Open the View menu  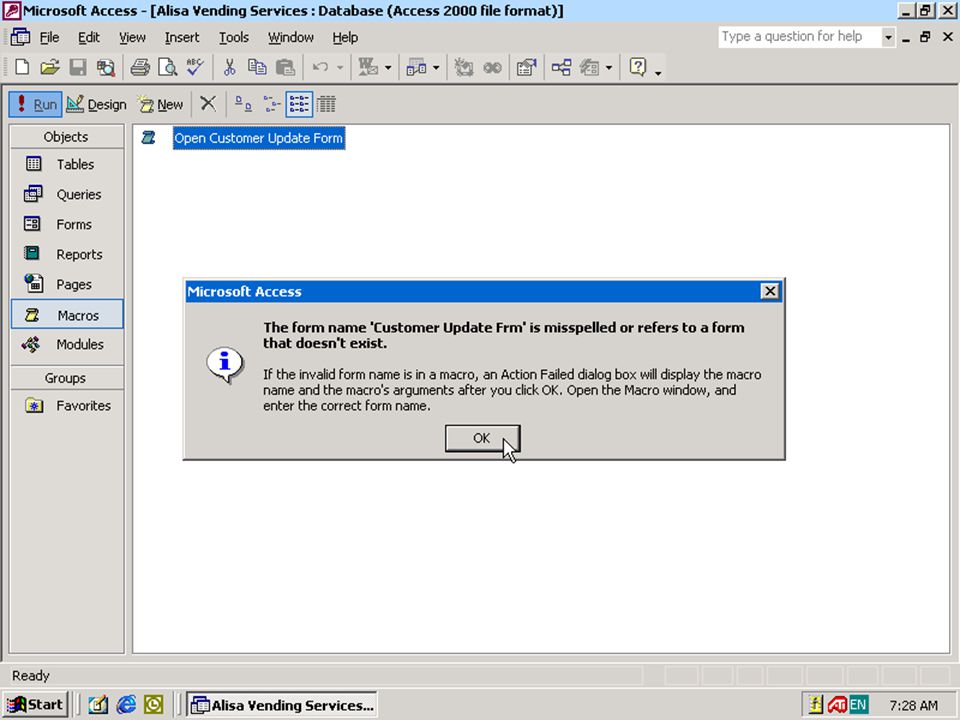pyautogui.click(x=132, y=37)
